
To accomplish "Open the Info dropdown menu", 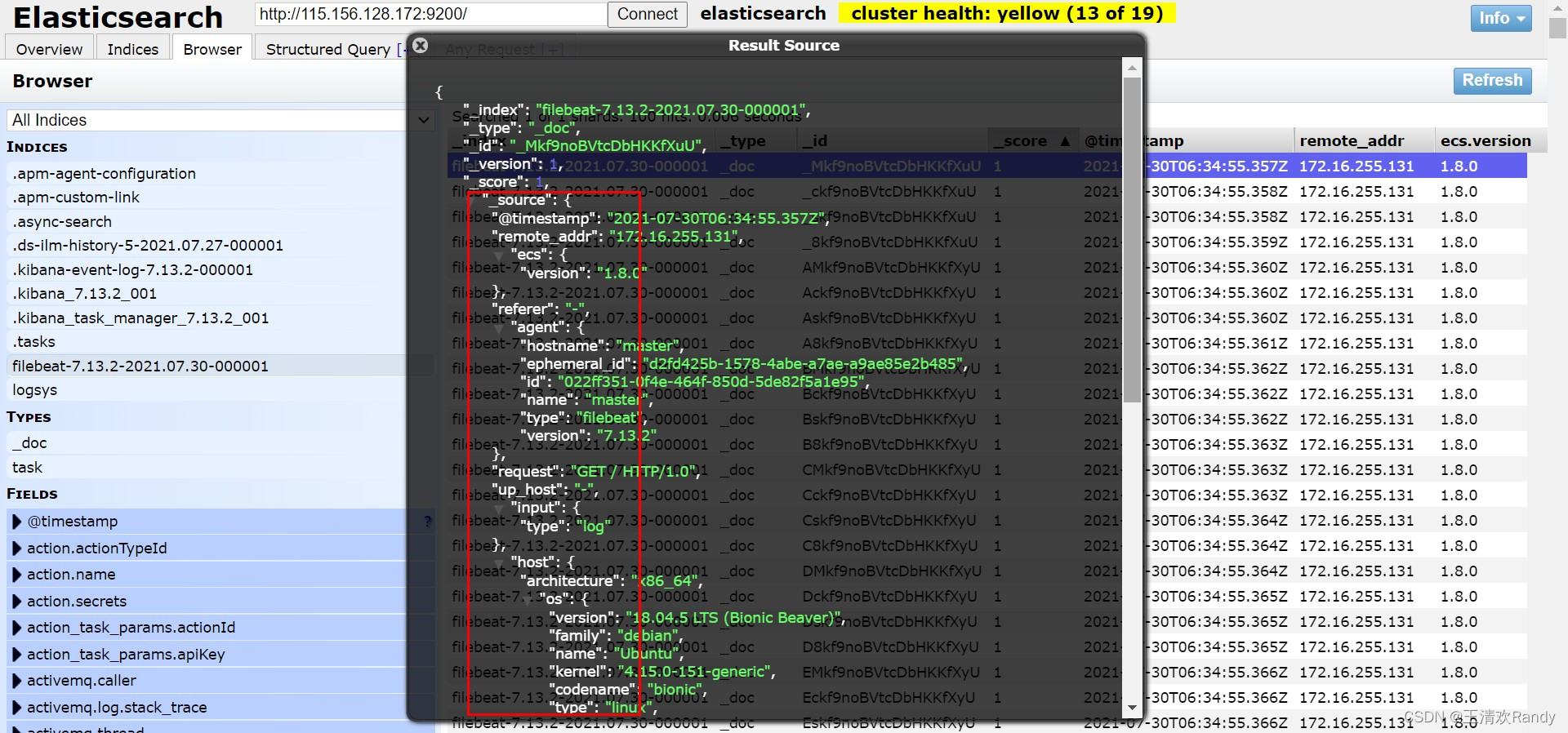I will tap(1501, 18).
